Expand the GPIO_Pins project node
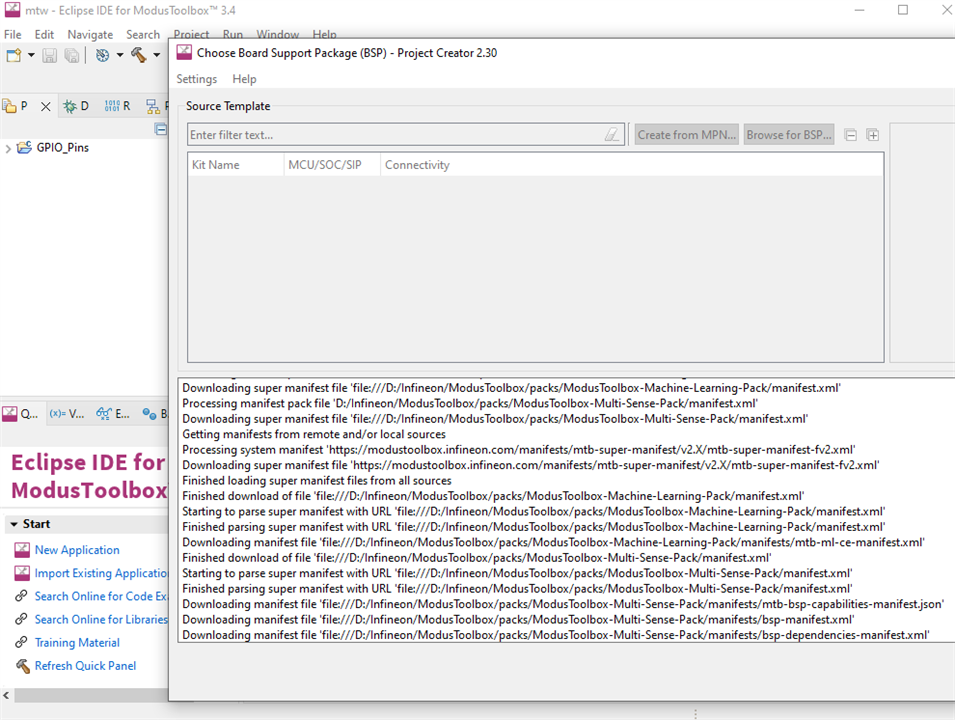Viewport: 955px width, 720px height. pos(8,148)
